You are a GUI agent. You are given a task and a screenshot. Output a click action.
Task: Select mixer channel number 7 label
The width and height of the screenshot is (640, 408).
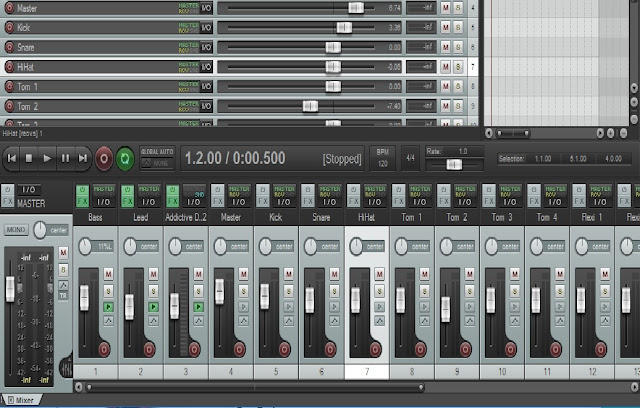367,372
